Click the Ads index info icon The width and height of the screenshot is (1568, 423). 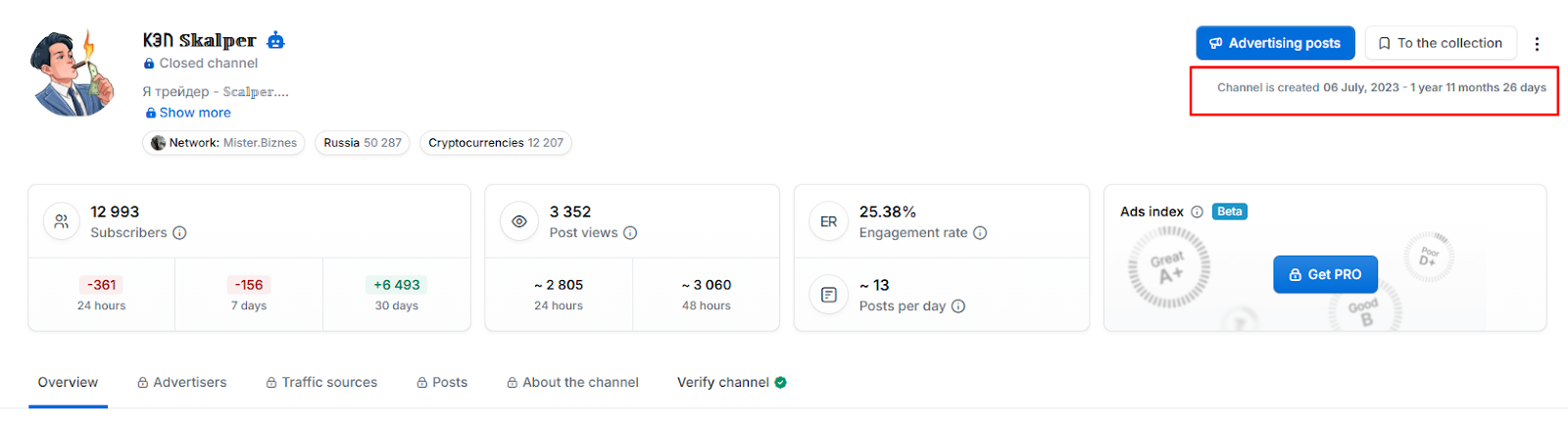(x=1197, y=211)
